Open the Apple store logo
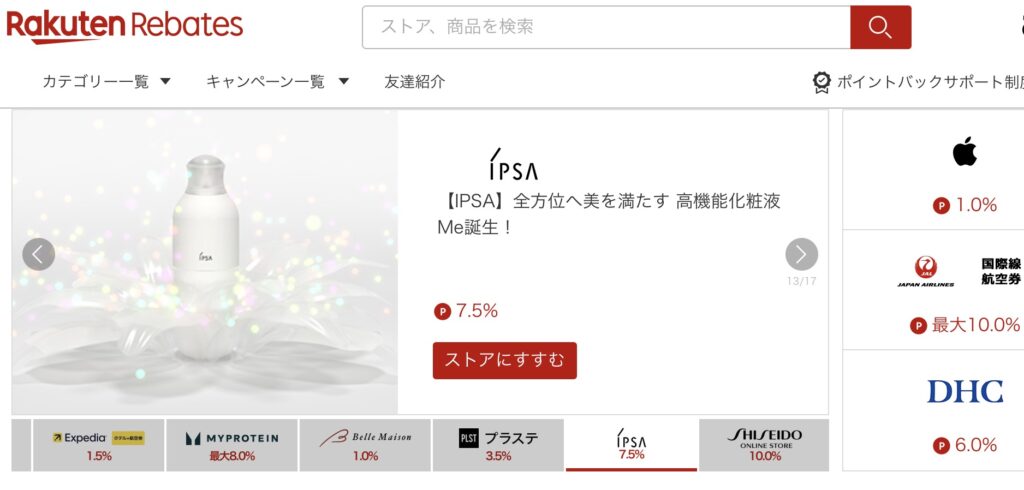The image size is (1024, 490). (964, 152)
